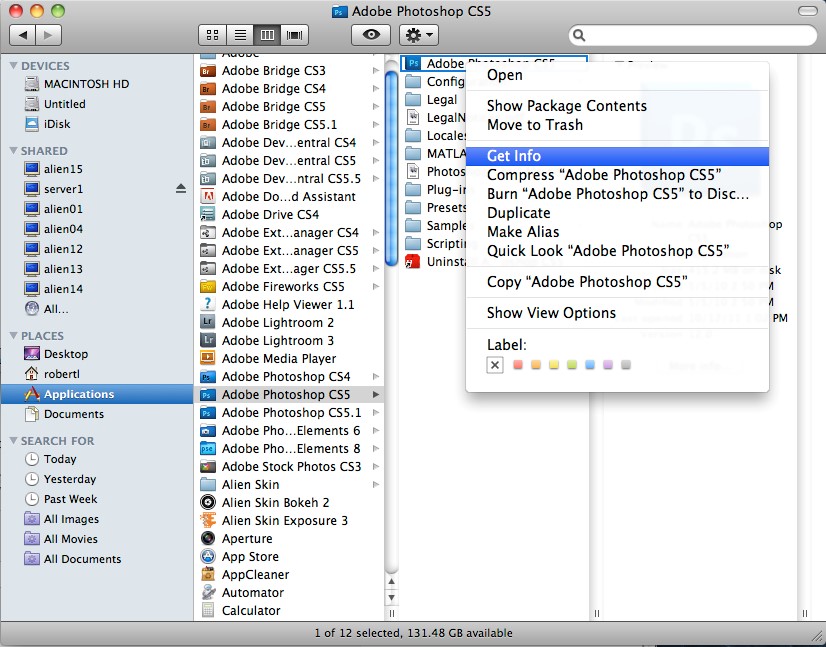Choose Make Alias from context menu
Image resolution: width=826 pixels, height=647 pixels.
pos(617,232)
